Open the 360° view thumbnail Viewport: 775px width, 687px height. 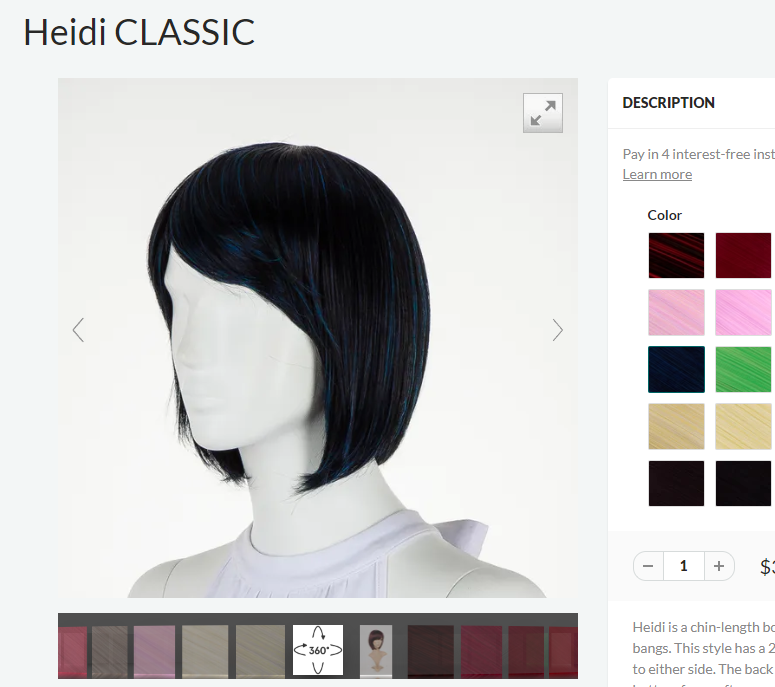coord(318,650)
